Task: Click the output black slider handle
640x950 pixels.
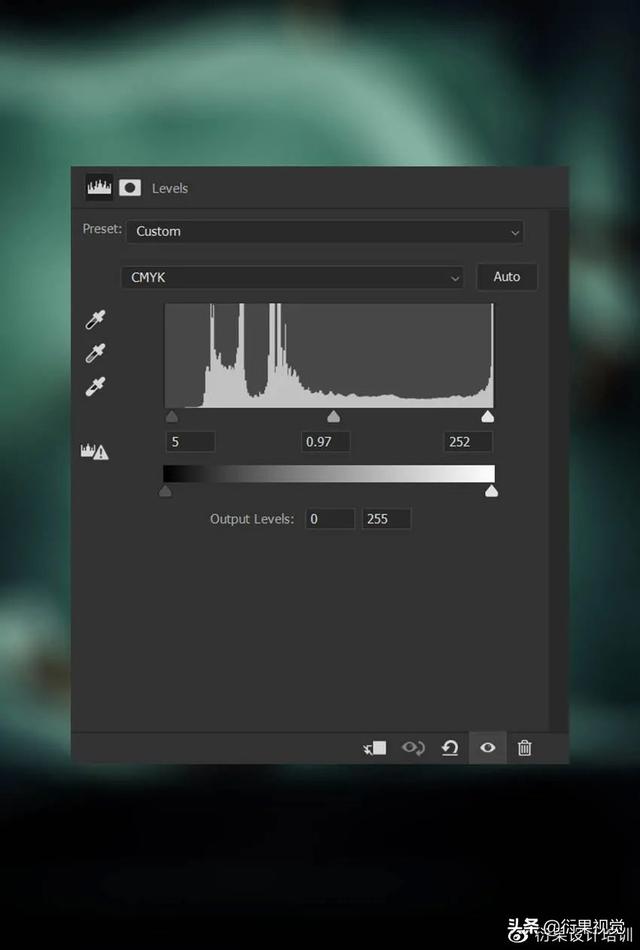Action: tap(165, 491)
